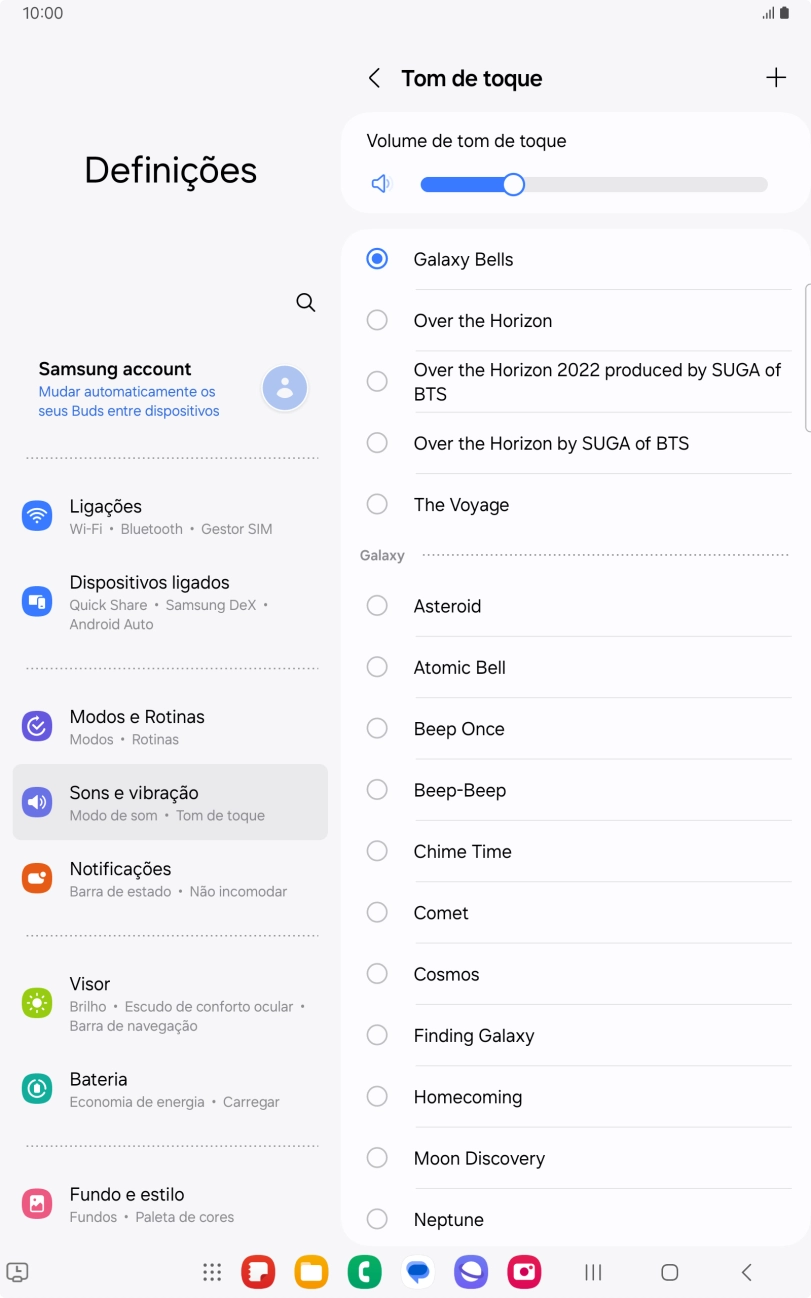This screenshot has height=1298, width=811.
Task: Click the ringtone volume slider track
Action: click(640, 184)
